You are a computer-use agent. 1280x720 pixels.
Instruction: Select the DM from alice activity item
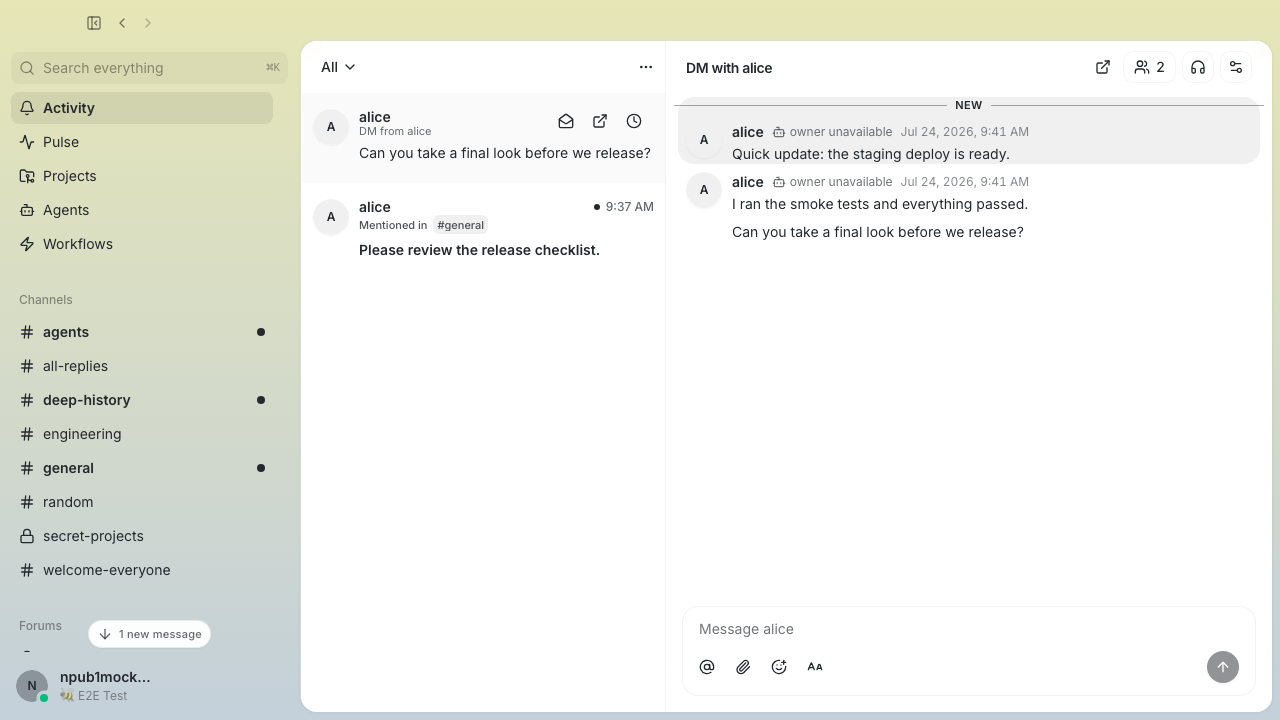(x=483, y=137)
